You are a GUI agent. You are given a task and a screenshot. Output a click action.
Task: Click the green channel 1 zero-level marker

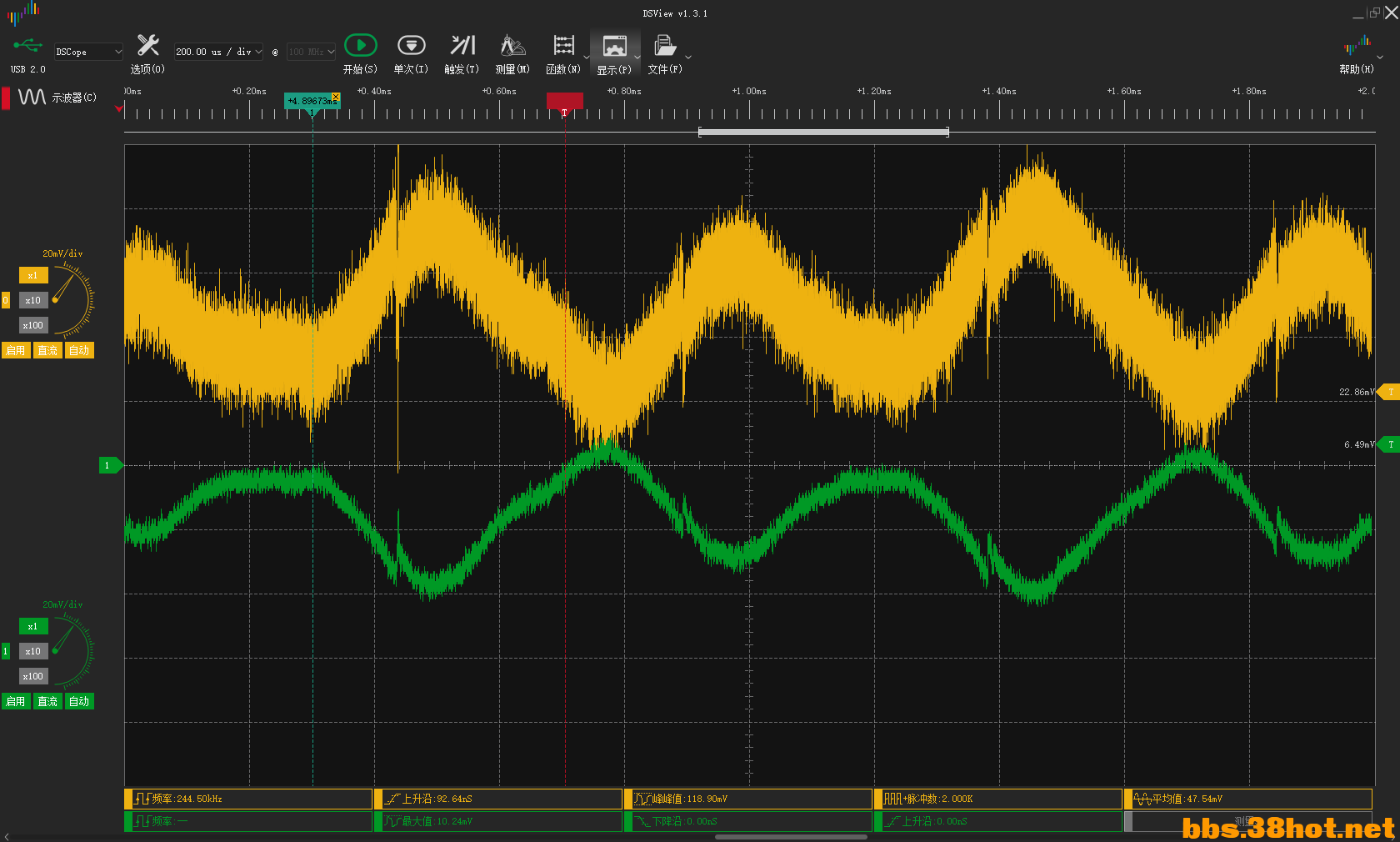[110, 465]
